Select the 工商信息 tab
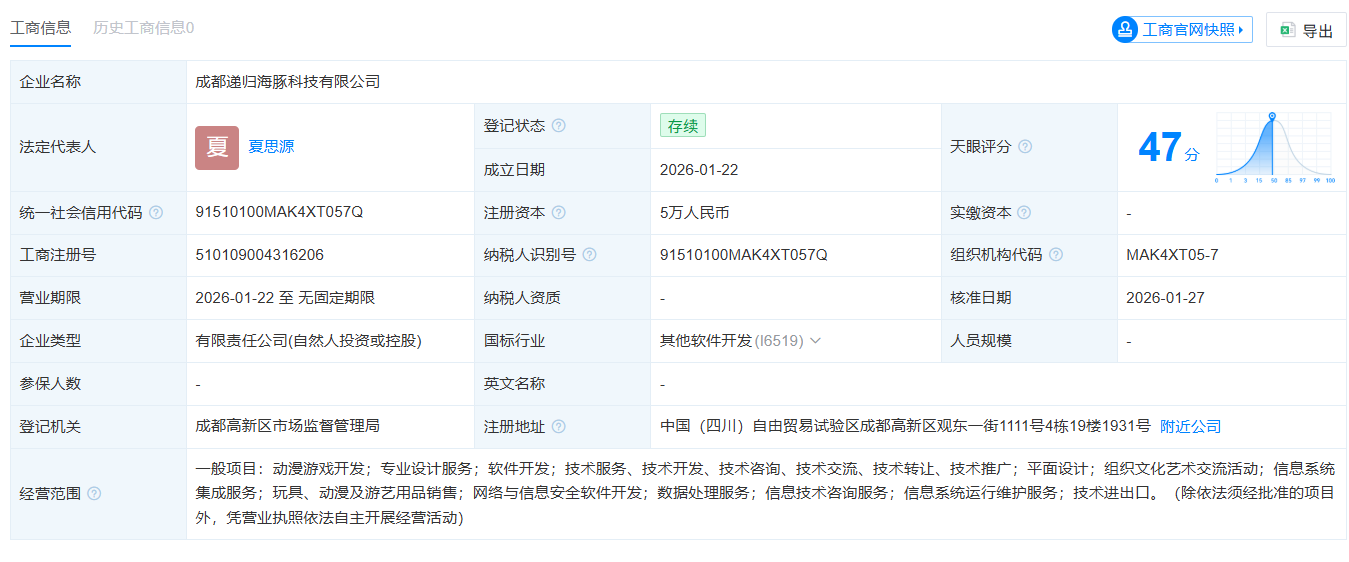The width and height of the screenshot is (1349, 562). (x=40, y=28)
